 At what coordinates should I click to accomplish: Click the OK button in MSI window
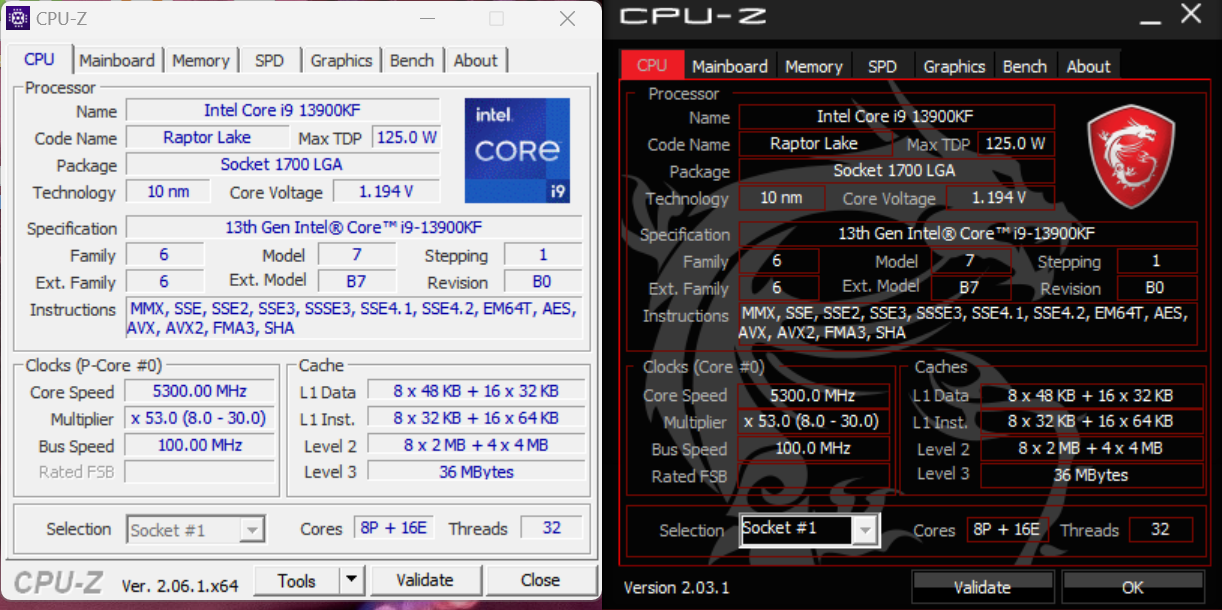point(1132,587)
